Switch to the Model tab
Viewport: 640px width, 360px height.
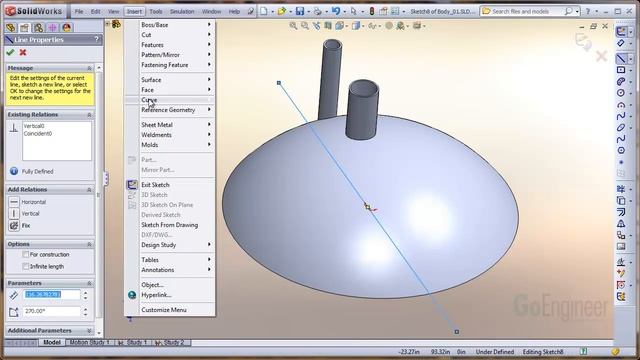pyautogui.click(x=52, y=342)
